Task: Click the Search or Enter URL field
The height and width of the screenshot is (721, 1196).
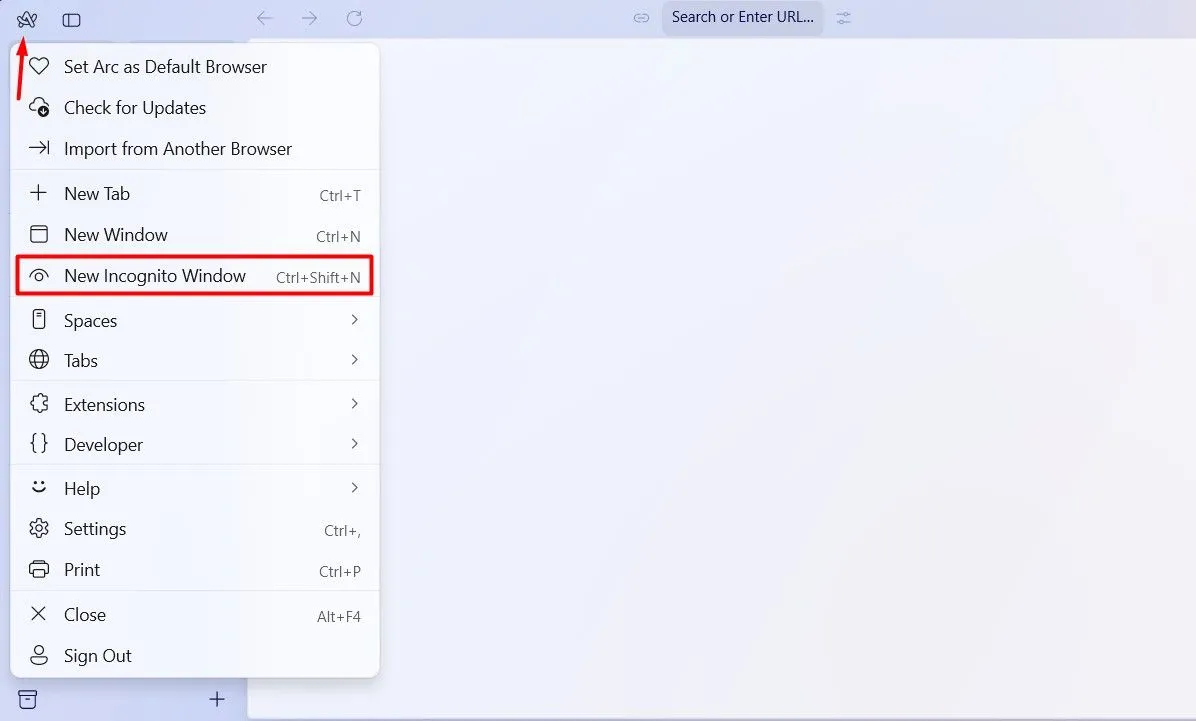Action: 742,18
